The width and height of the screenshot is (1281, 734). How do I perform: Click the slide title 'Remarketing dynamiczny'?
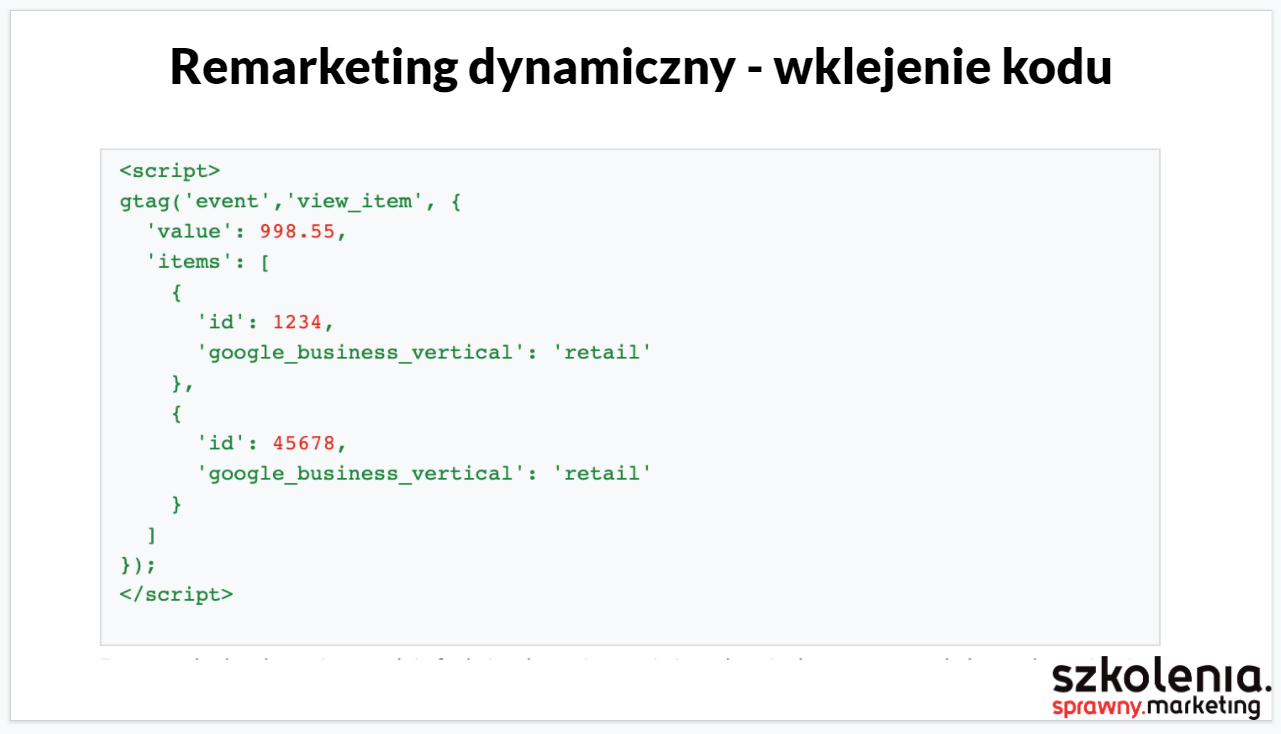pyautogui.click(x=452, y=68)
